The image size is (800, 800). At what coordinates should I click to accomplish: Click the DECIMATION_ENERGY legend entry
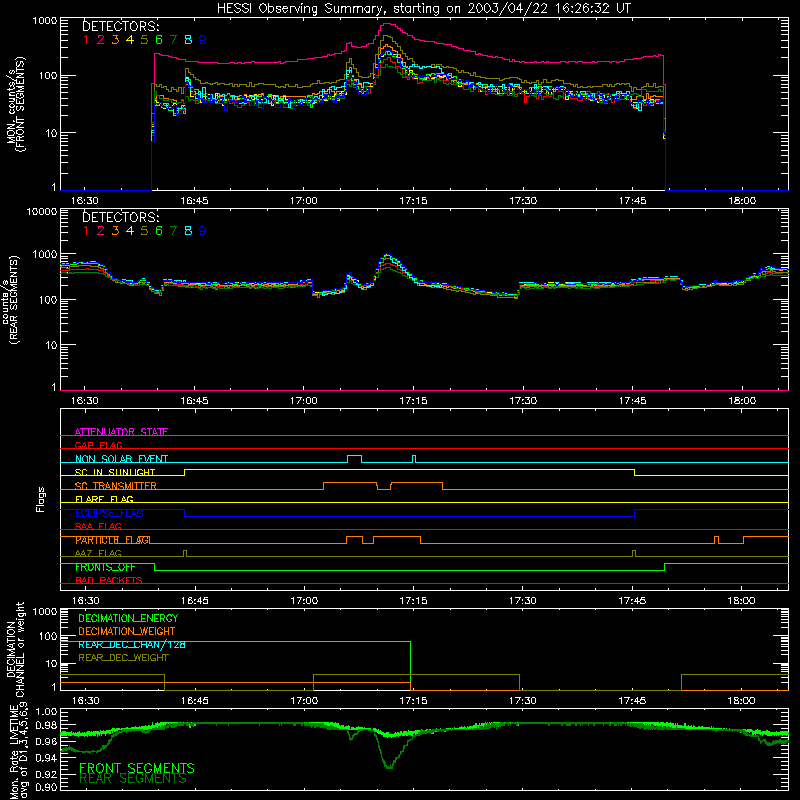(x=128, y=618)
